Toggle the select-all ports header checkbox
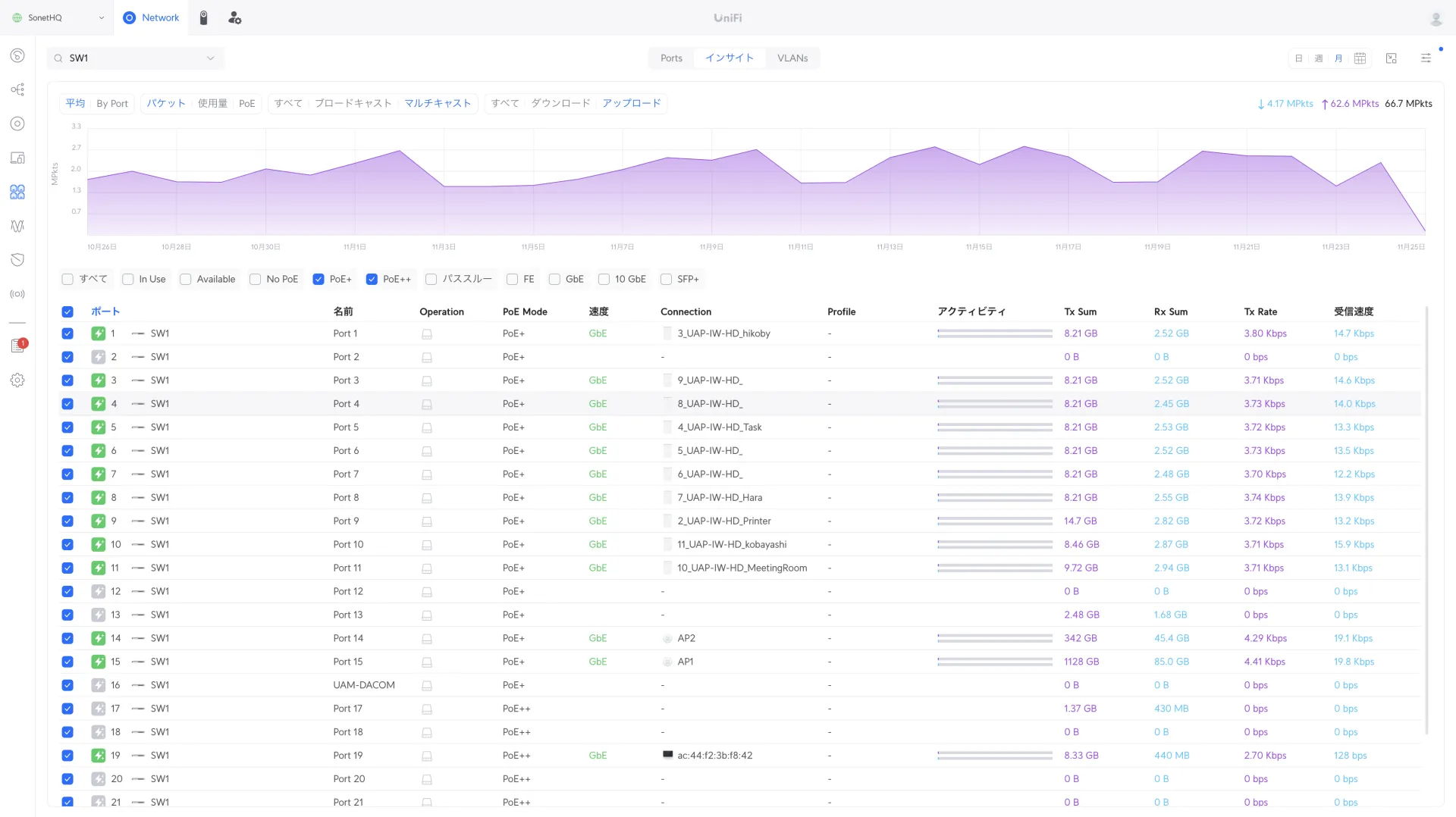This screenshot has width=1456, height=817. (x=67, y=311)
